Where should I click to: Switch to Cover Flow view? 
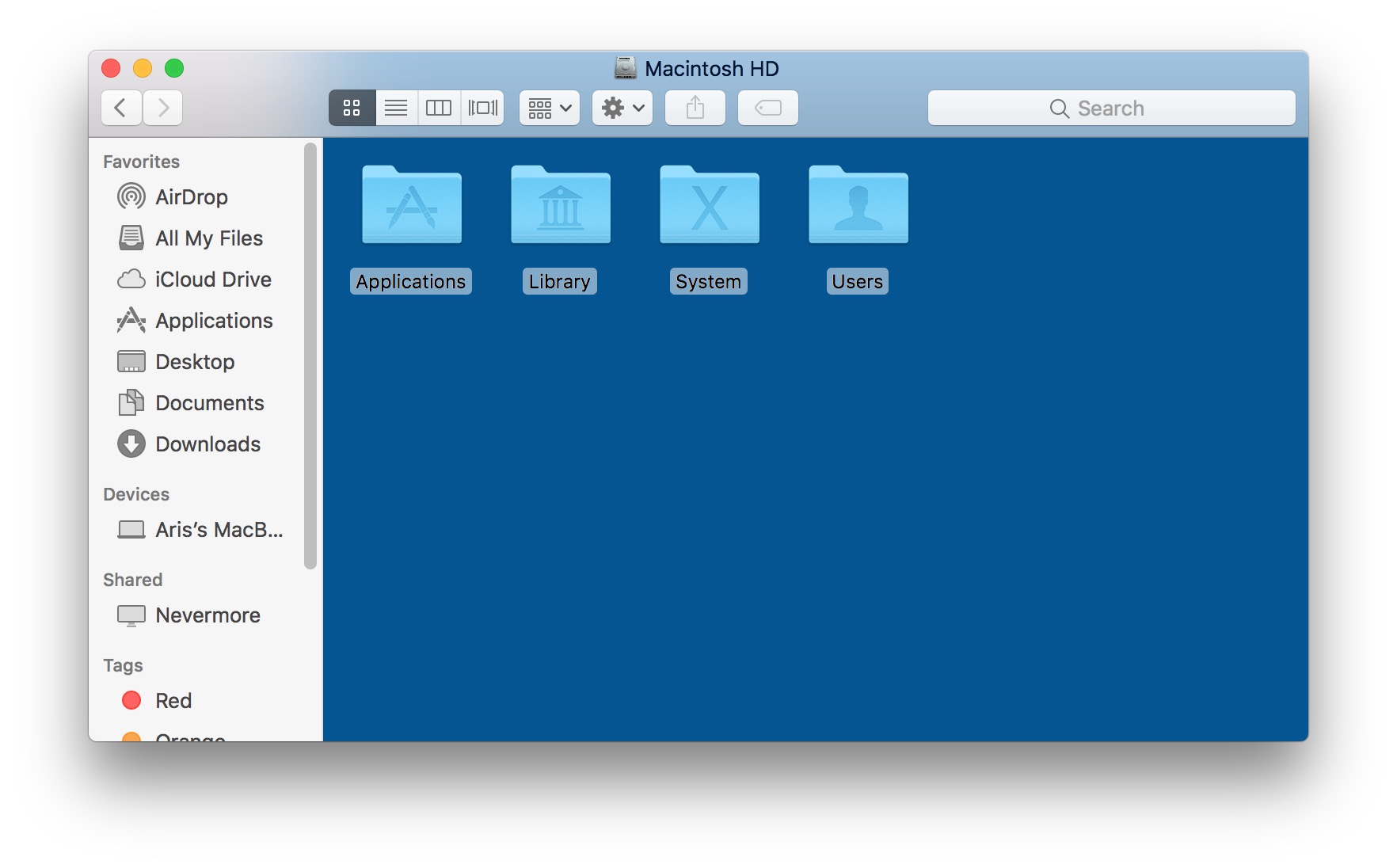pos(483,108)
